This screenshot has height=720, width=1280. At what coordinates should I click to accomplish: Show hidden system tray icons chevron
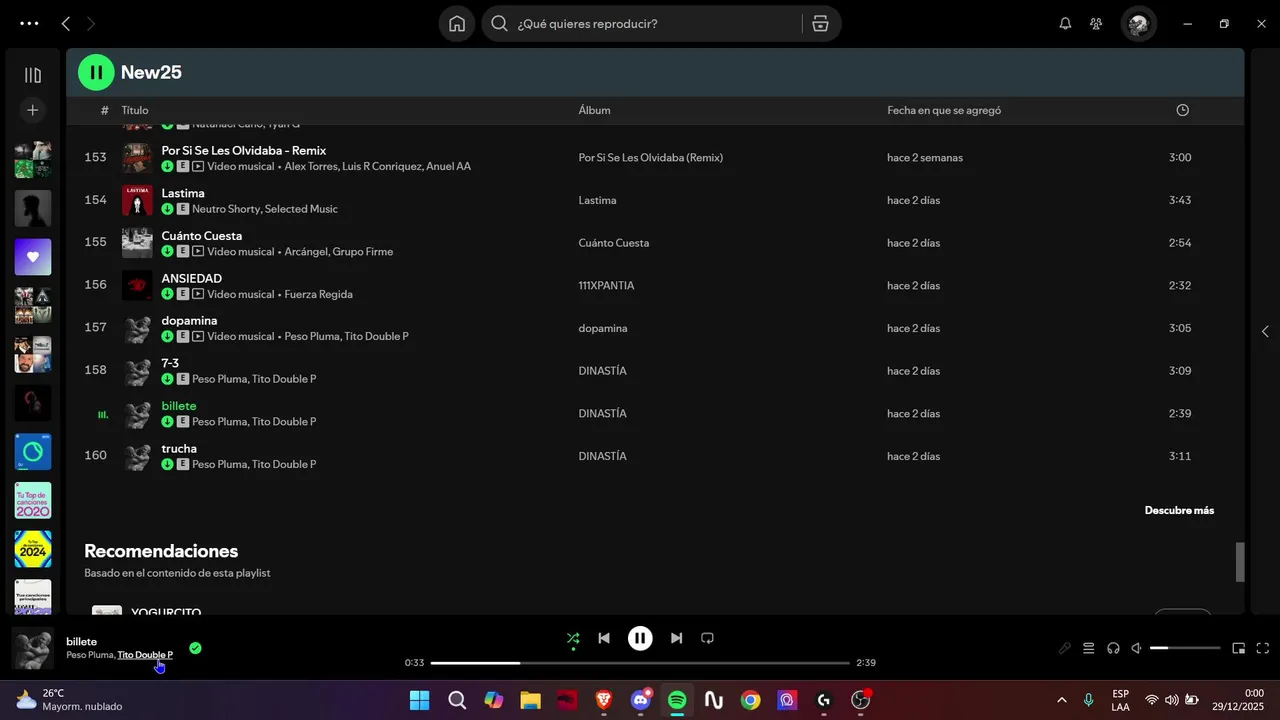[1061, 700]
